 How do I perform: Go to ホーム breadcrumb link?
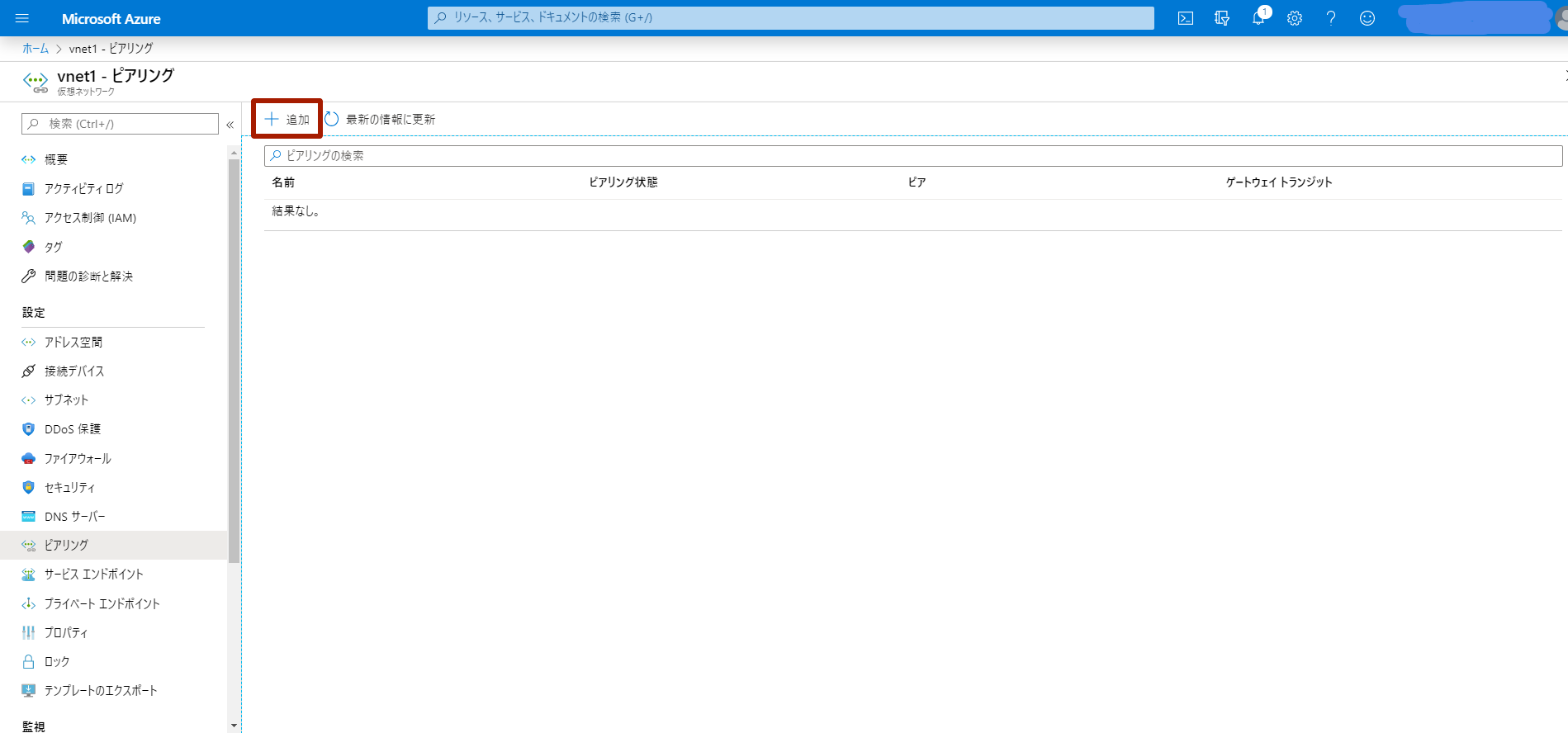pos(36,49)
